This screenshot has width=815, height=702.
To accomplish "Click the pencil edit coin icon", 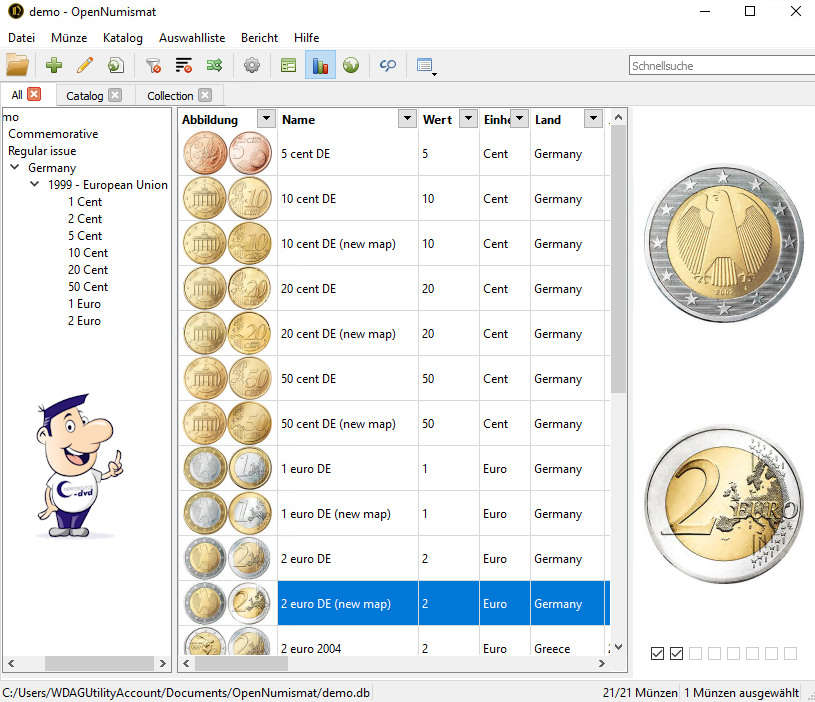I will (85, 66).
